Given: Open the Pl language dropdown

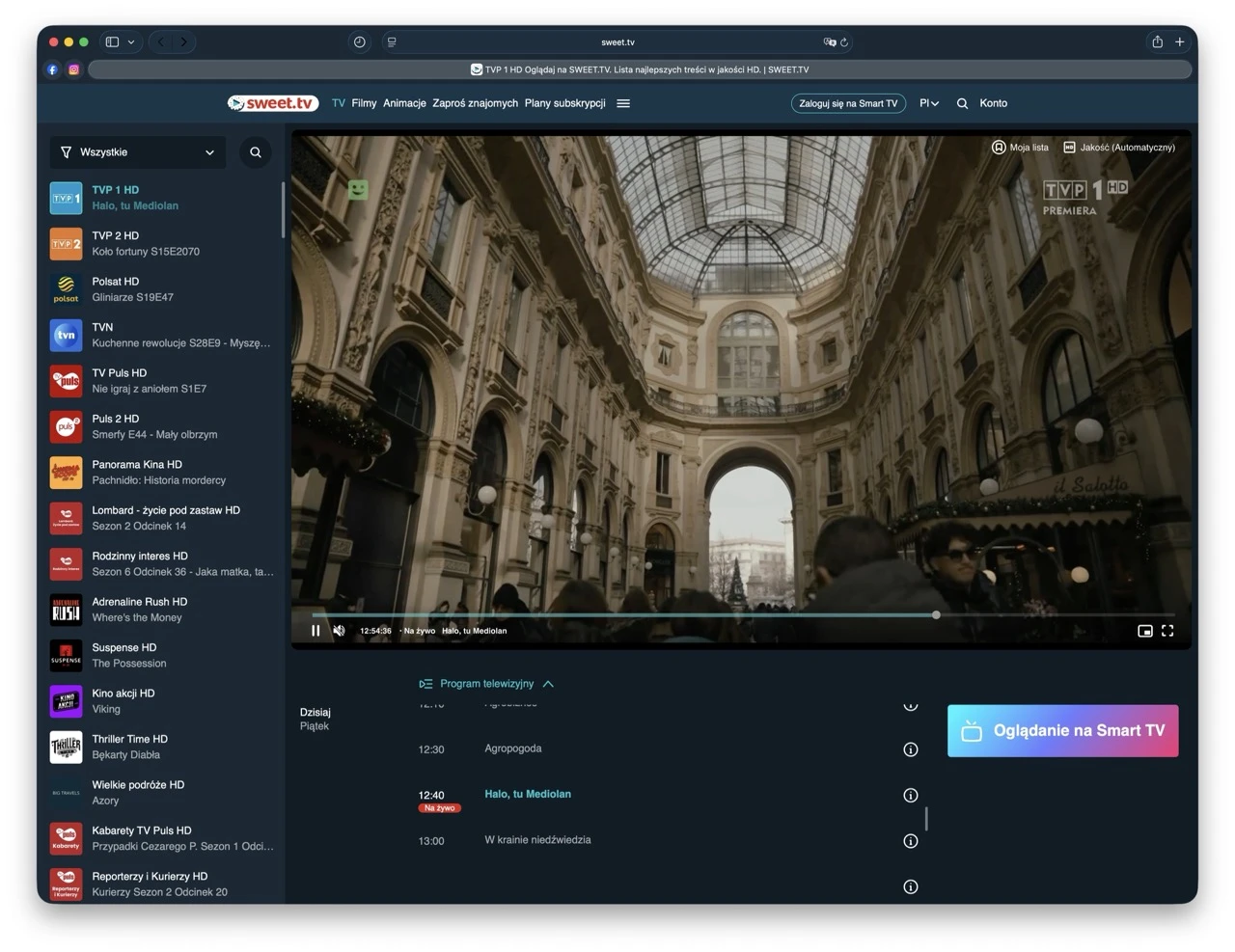Looking at the screenshot, I should (928, 103).
